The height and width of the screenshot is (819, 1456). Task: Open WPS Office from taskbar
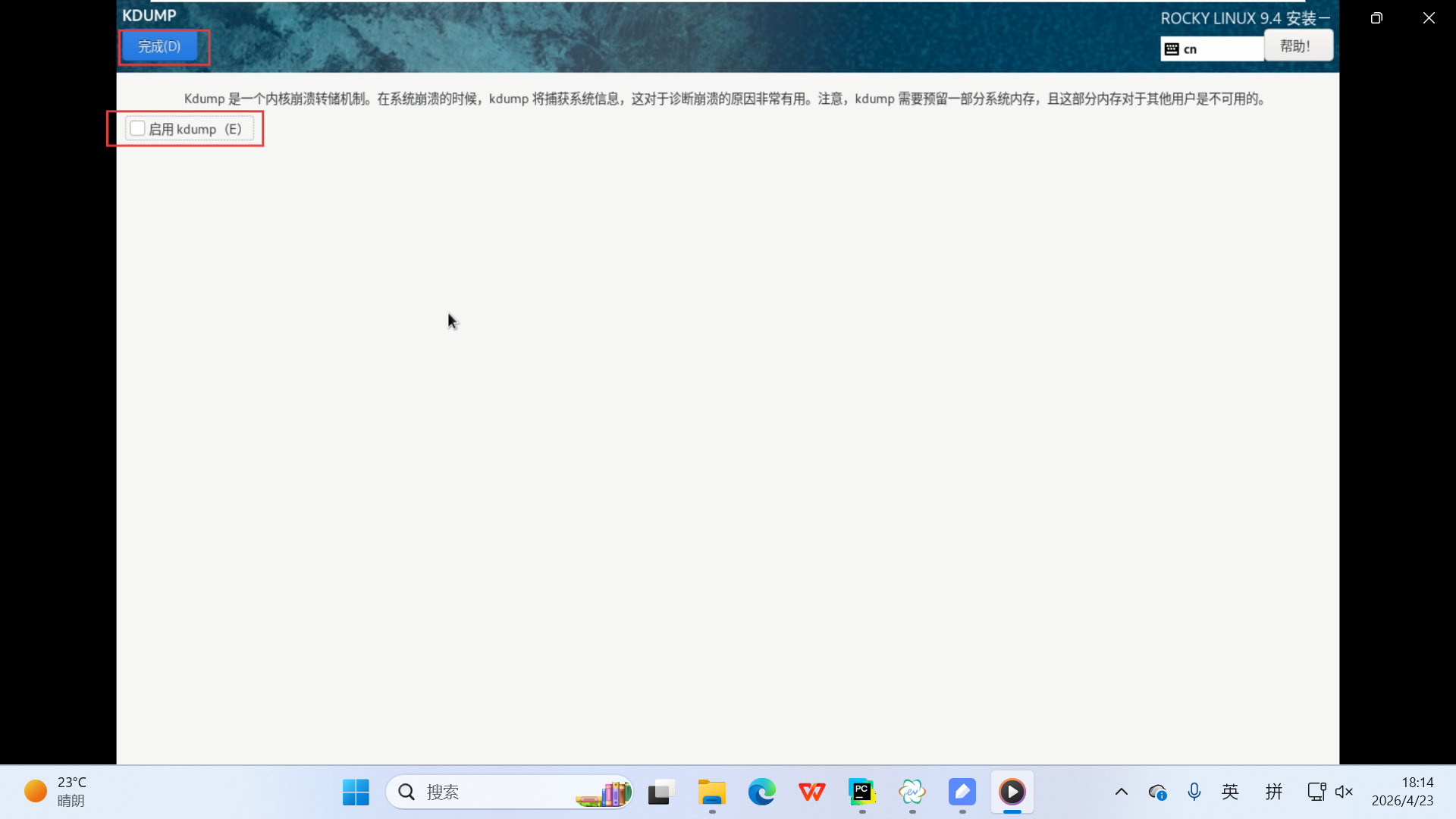click(811, 792)
